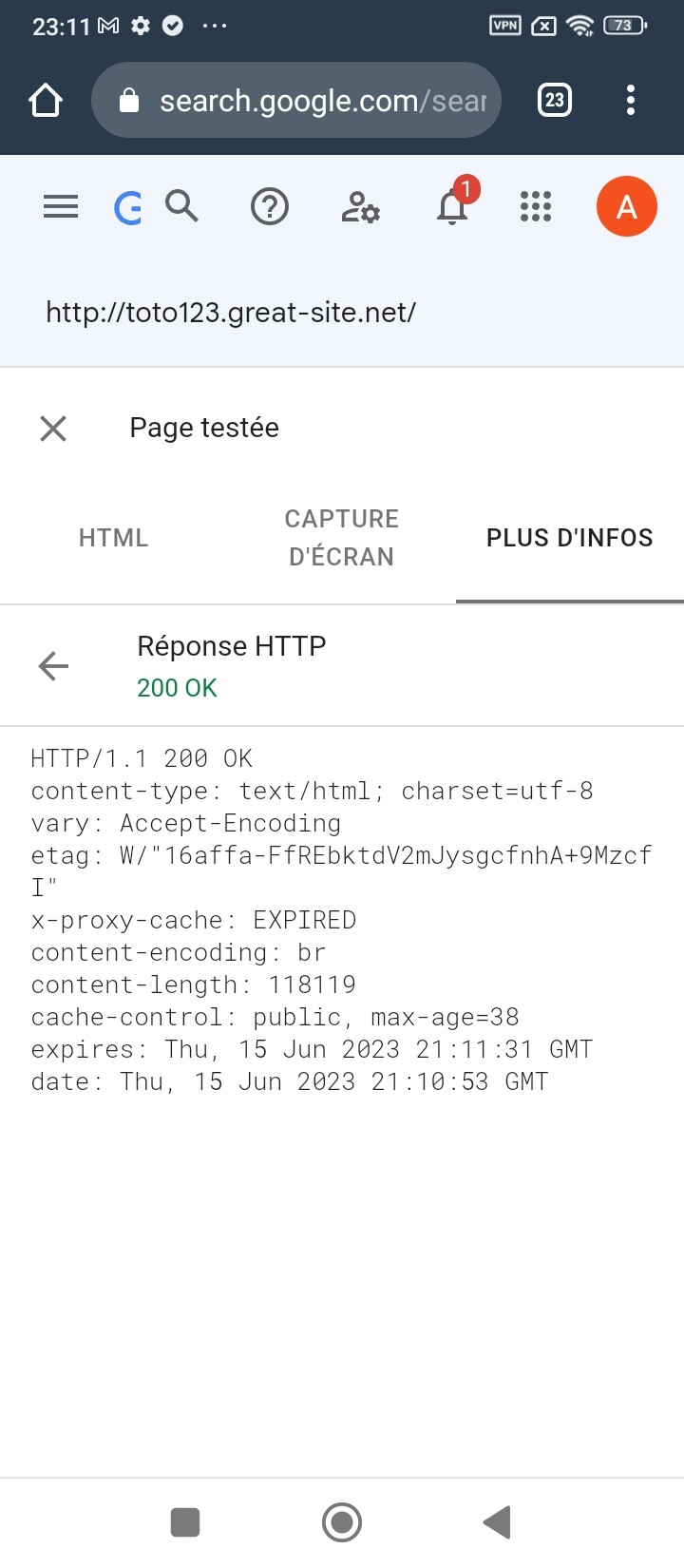Viewport: 684px width, 1568px height.
Task: Open users and settings management icon
Action: point(360,206)
